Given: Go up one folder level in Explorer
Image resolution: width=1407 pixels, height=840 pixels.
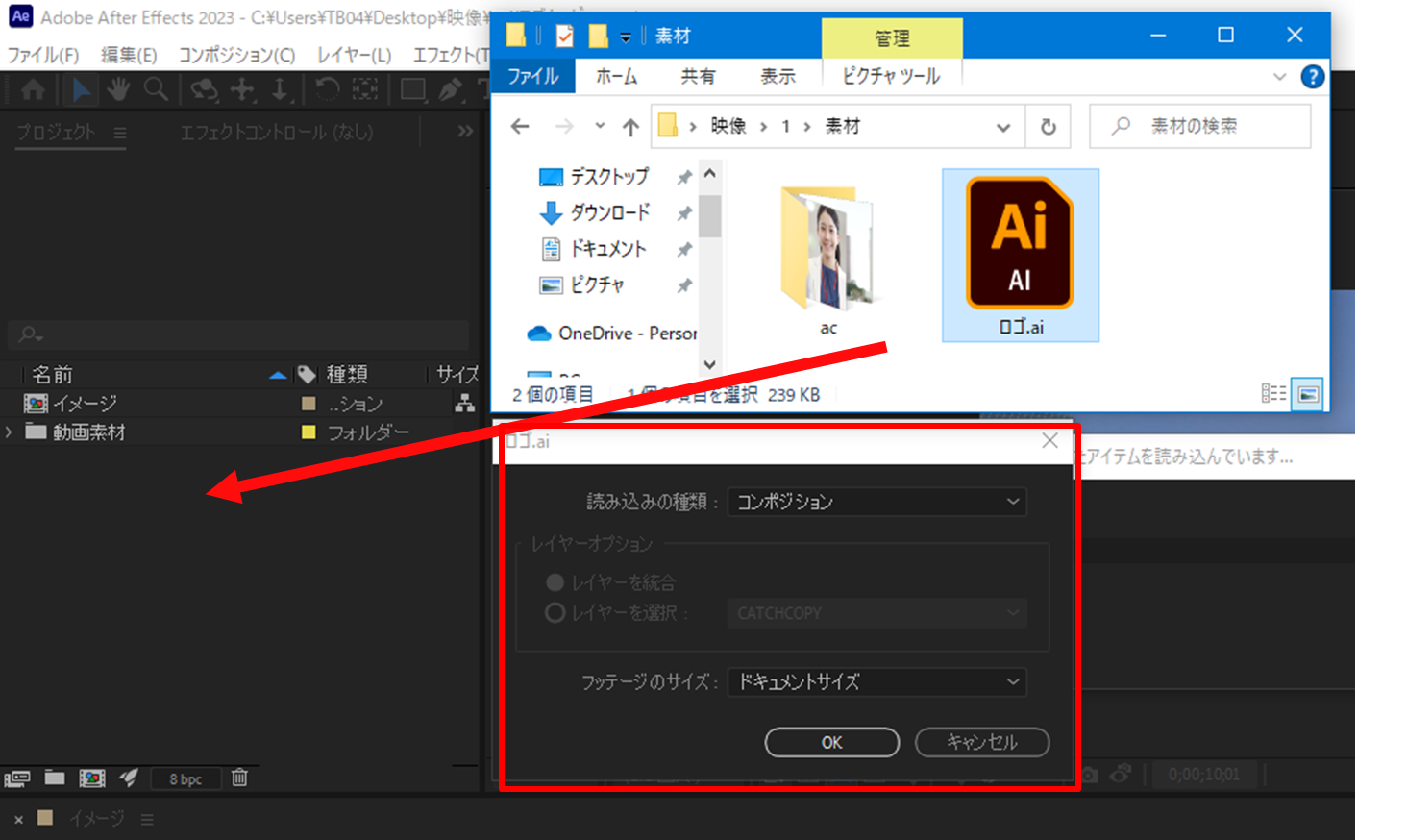Looking at the screenshot, I should pos(630,127).
